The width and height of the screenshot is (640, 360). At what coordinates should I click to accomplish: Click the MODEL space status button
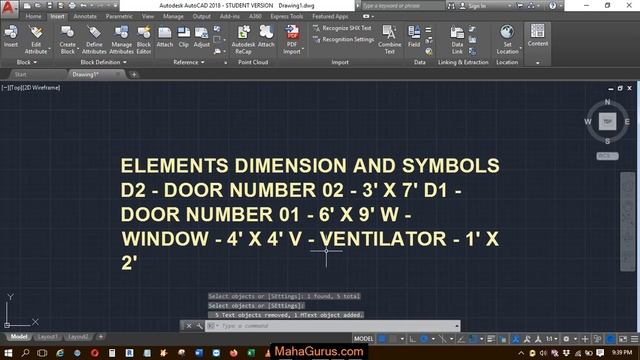click(x=363, y=339)
